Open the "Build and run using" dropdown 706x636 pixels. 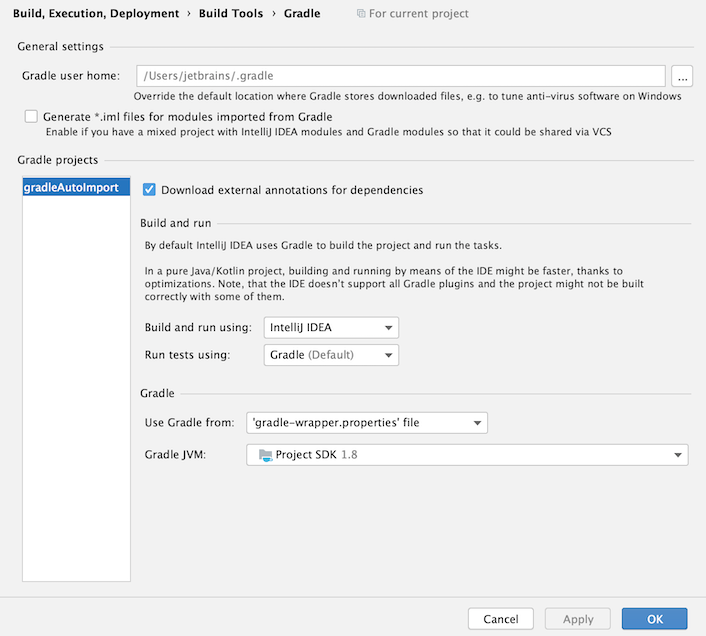tap(331, 328)
